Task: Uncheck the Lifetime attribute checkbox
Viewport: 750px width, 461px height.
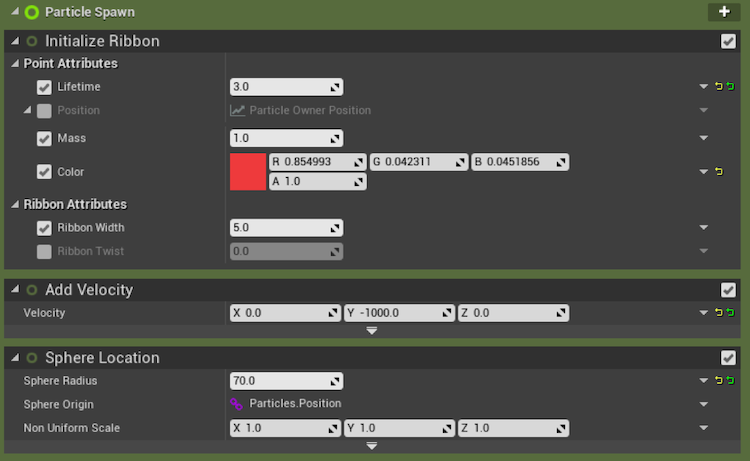Action: [44, 87]
